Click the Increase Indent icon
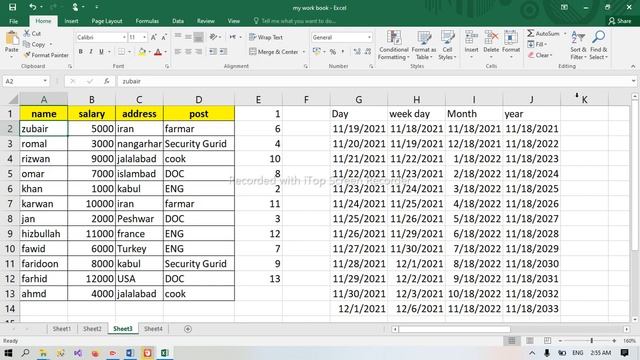This screenshot has height=360, width=640. (x=223, y=52)
